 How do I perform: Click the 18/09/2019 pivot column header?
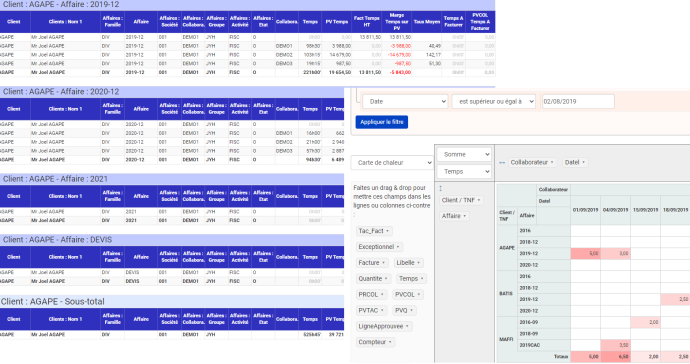click(675, 210)
